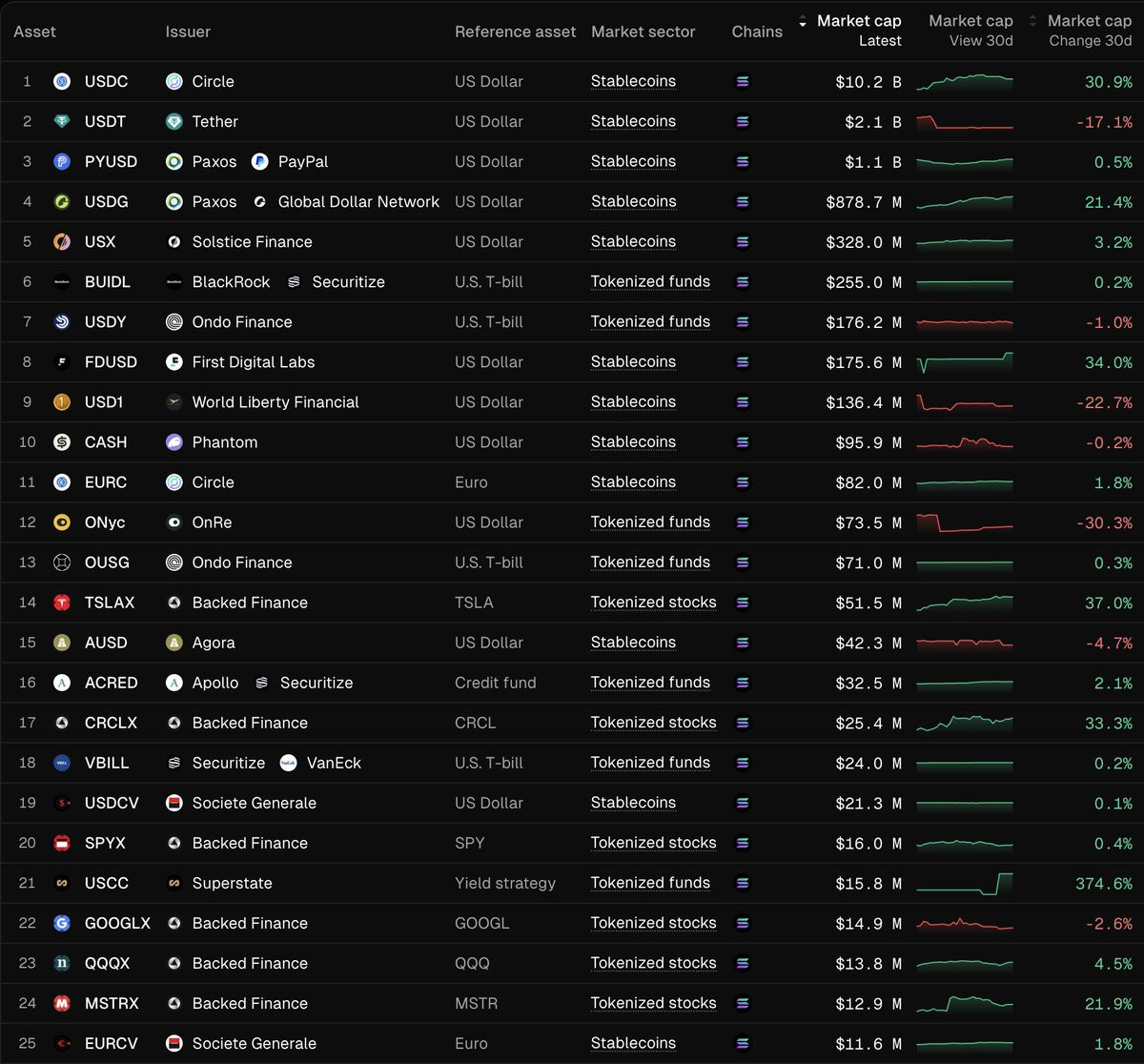
Task: Click the Euro reference in EURC row
Action: point(471,482)
